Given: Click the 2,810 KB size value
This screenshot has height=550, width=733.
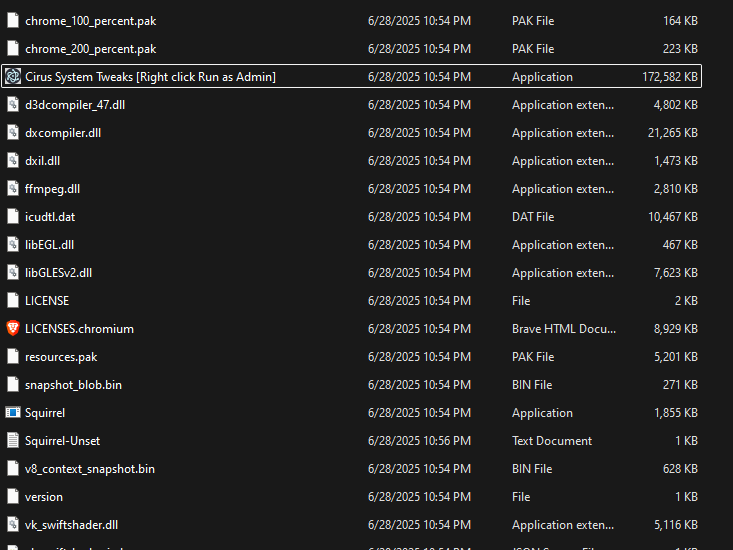Looking at the screenshot, I should click(676, 189).
